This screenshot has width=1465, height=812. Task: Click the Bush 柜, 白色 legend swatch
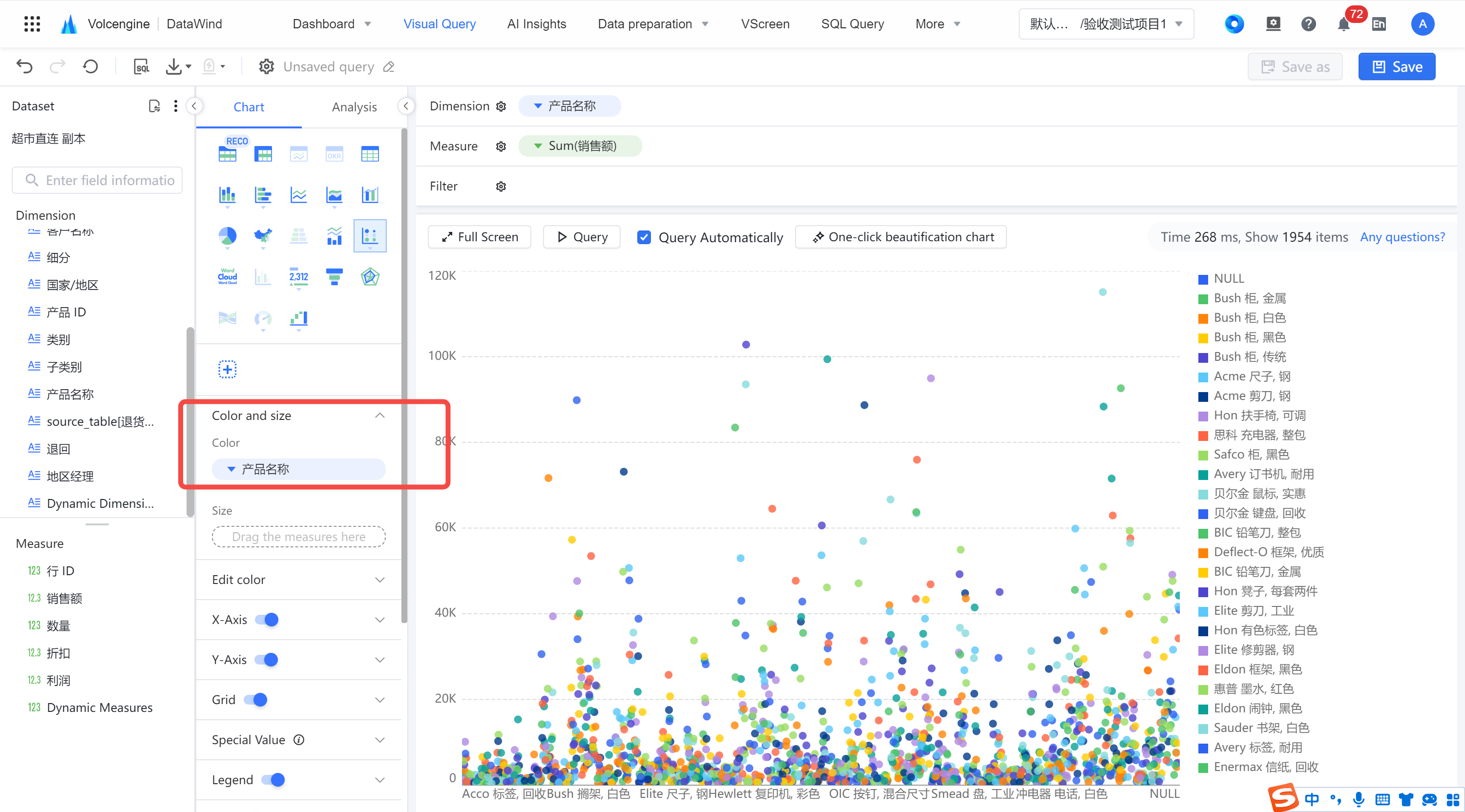(1203, 318)
